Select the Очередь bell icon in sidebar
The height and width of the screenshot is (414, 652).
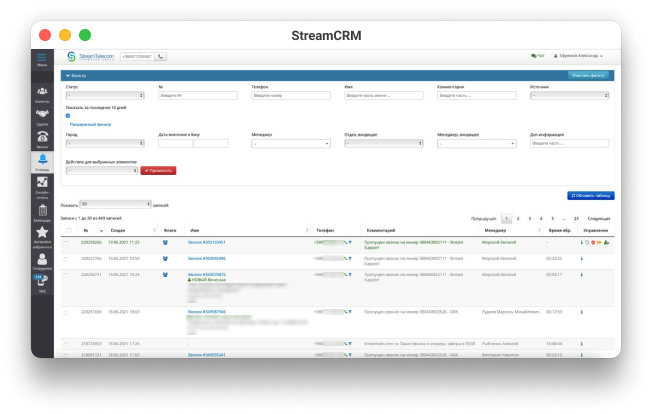click(x=42, y=161)
